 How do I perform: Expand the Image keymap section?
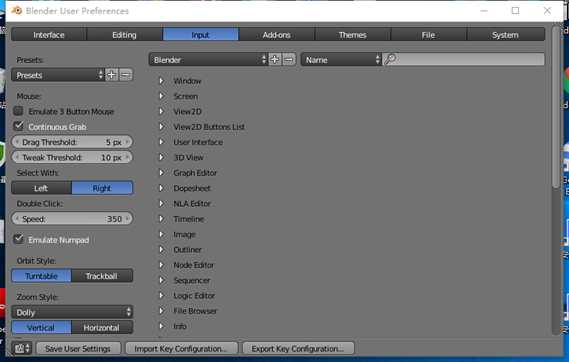click(161, 234)
